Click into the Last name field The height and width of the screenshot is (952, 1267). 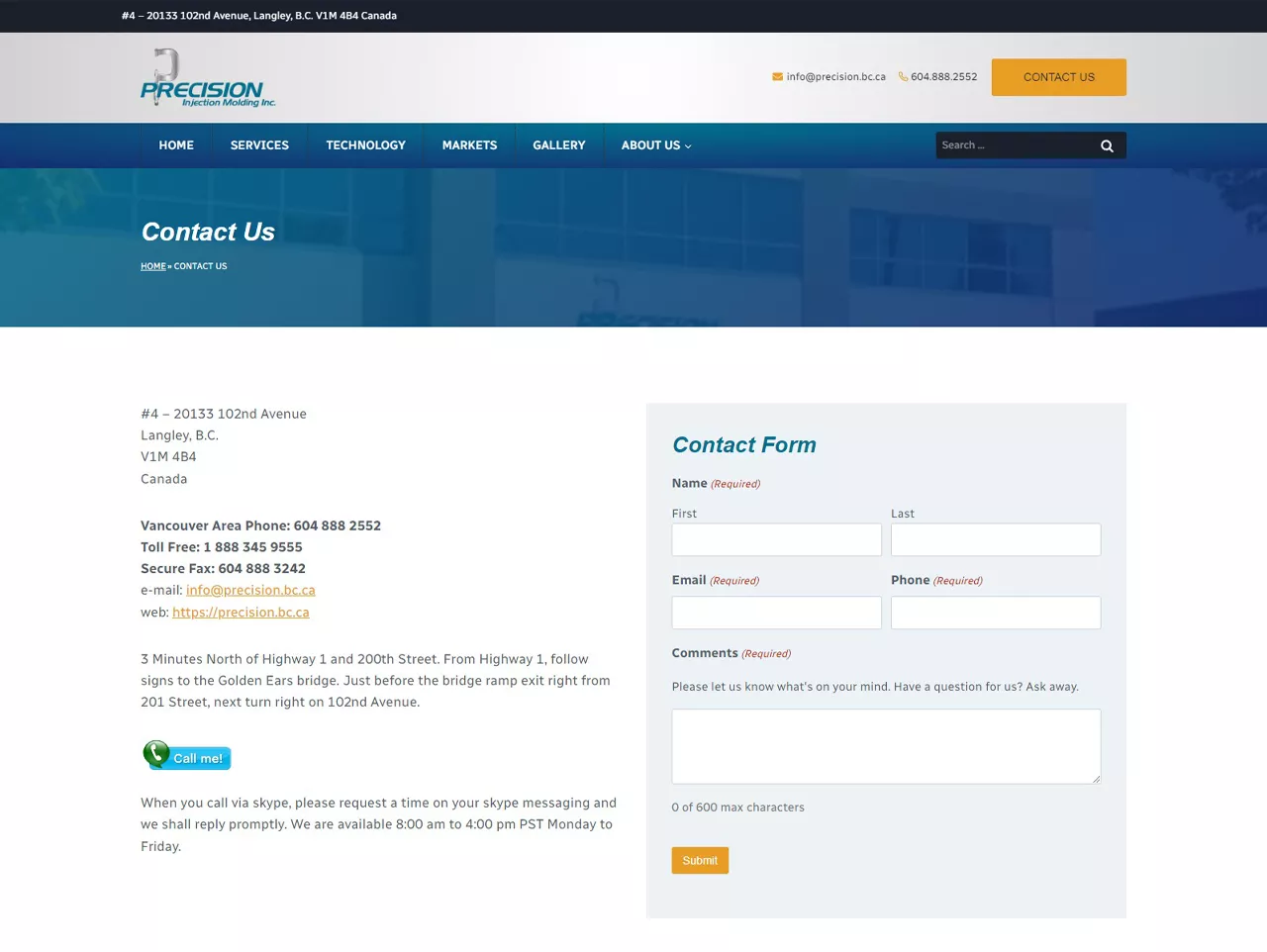click(995, 539)
